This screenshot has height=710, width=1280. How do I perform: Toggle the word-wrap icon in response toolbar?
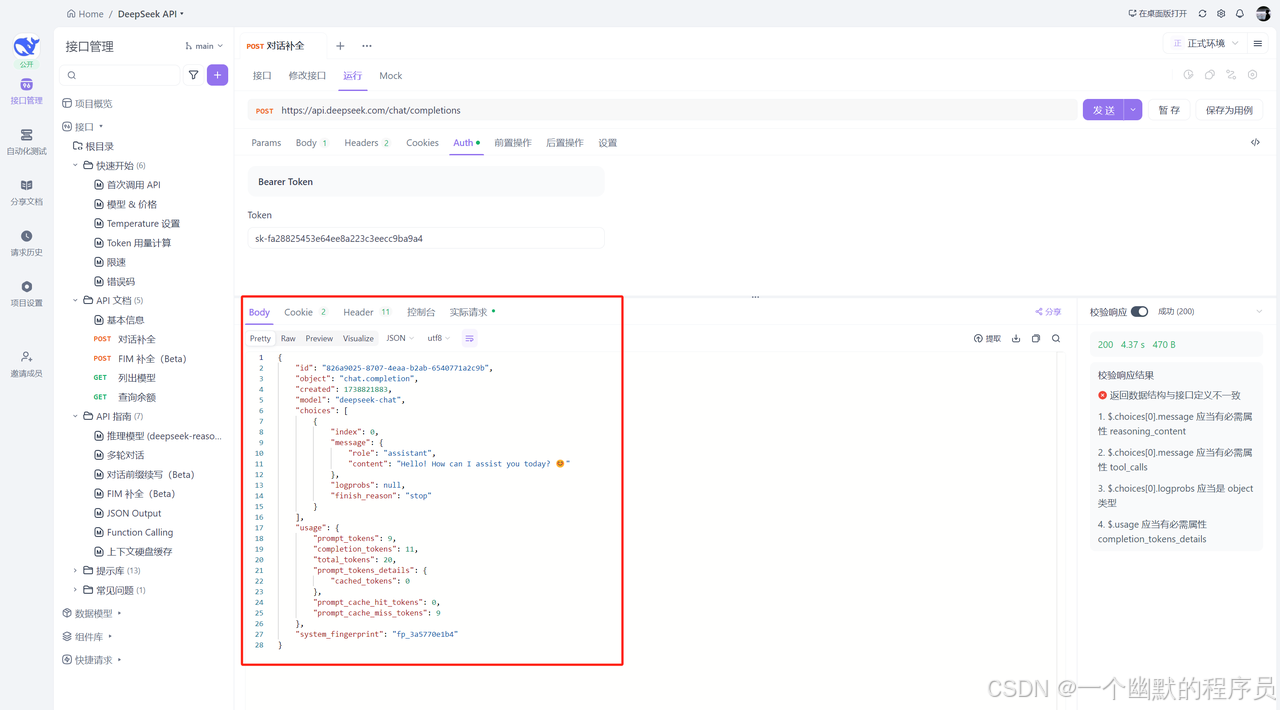(x=469, y=339)
